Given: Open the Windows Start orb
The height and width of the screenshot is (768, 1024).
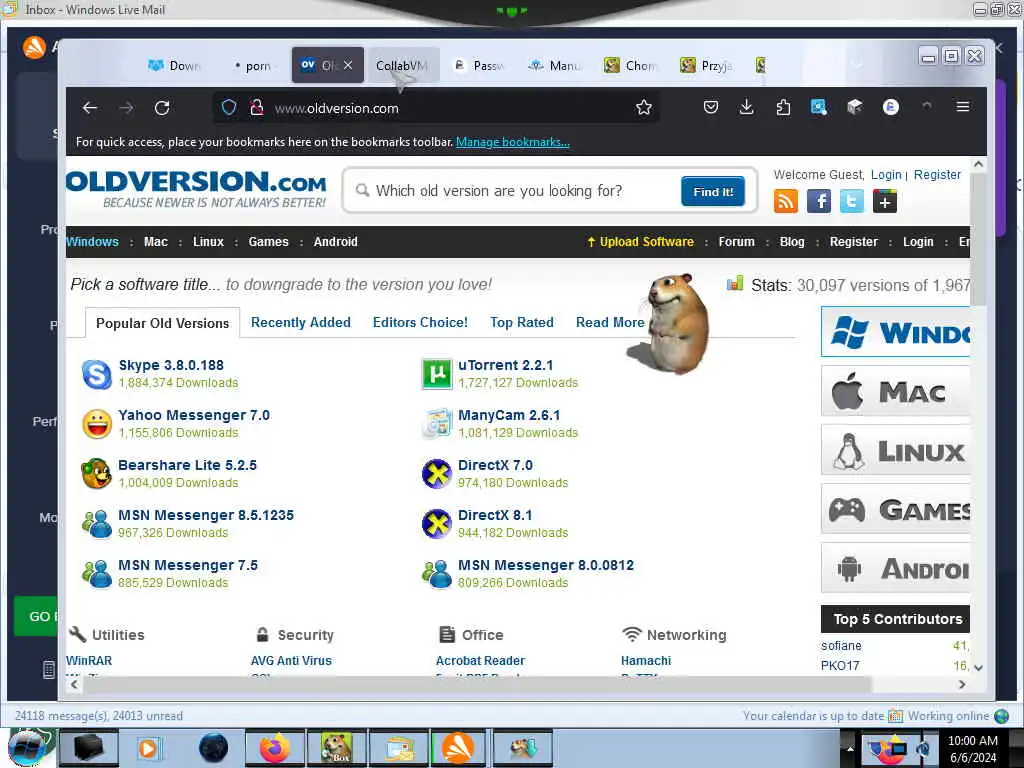Looking at the screenshot, I should (27, 748).
